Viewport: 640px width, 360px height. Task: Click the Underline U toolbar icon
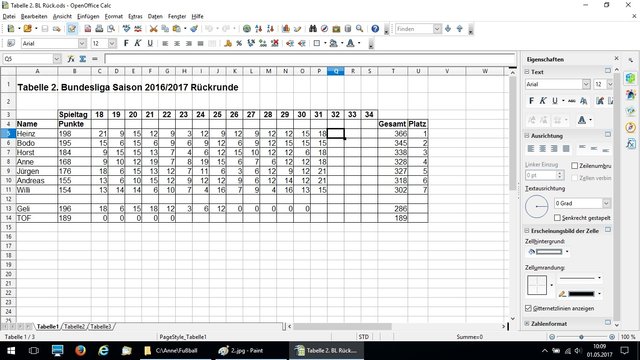[x=150, y=43]
